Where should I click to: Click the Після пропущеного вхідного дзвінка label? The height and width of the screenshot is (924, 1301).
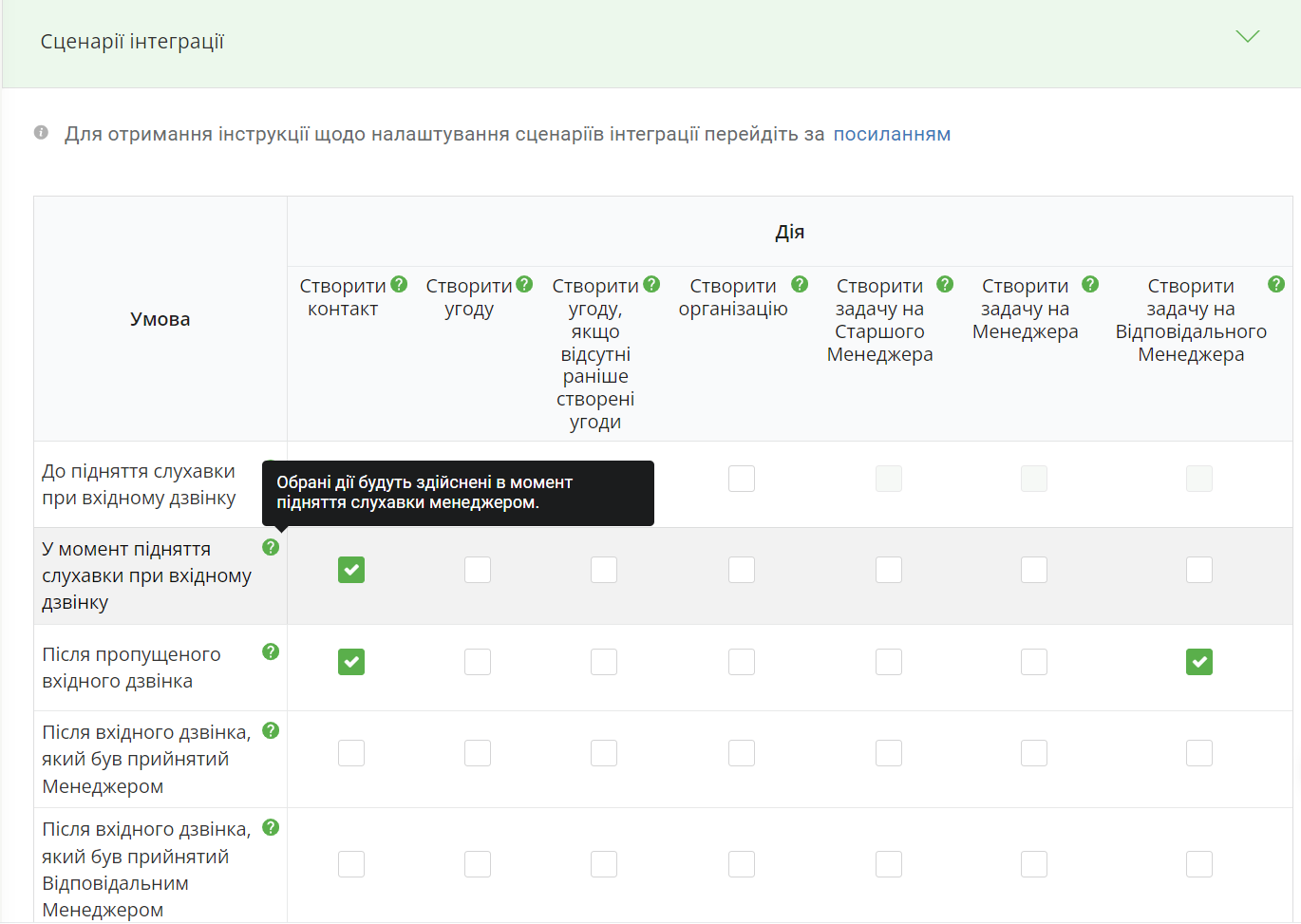(x=131, y=668)
